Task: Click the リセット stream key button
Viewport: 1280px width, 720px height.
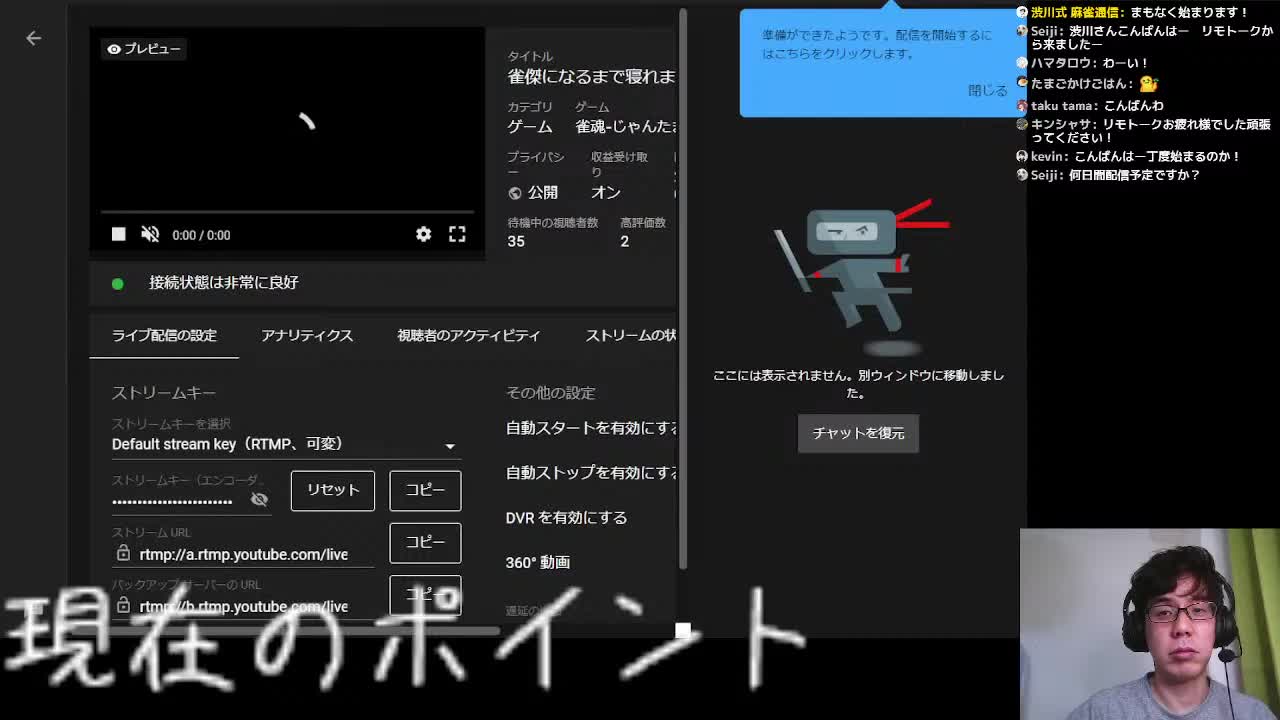Action: point(333,490)
